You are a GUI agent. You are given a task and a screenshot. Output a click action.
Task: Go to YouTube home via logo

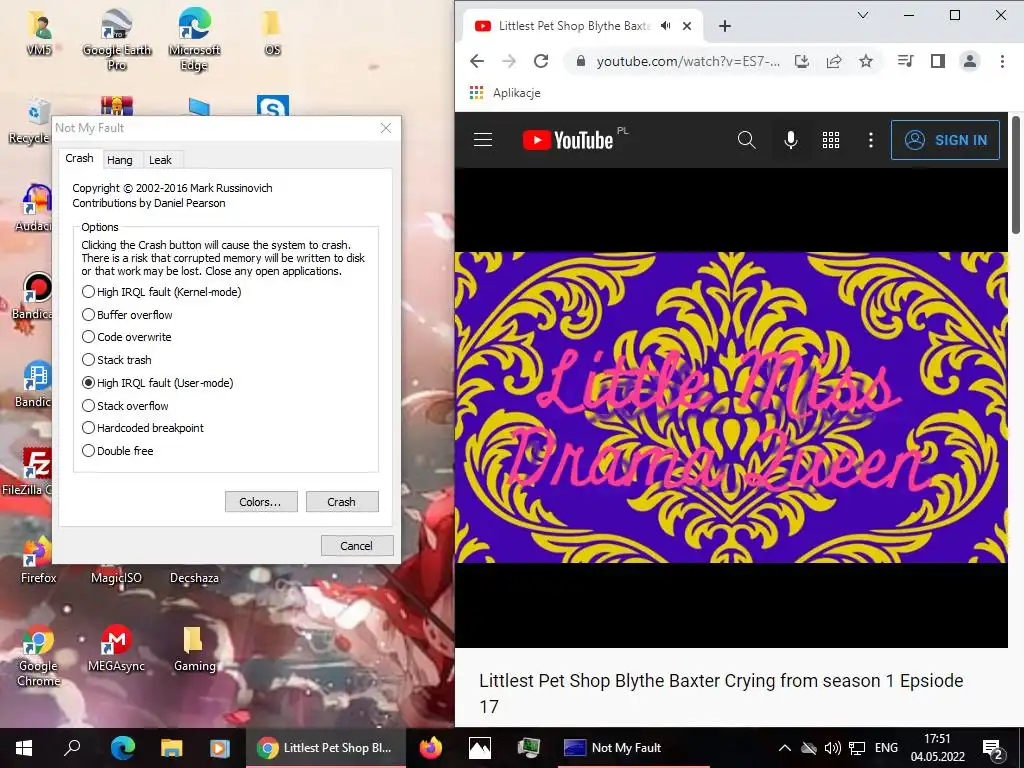[x=568, y=140]
